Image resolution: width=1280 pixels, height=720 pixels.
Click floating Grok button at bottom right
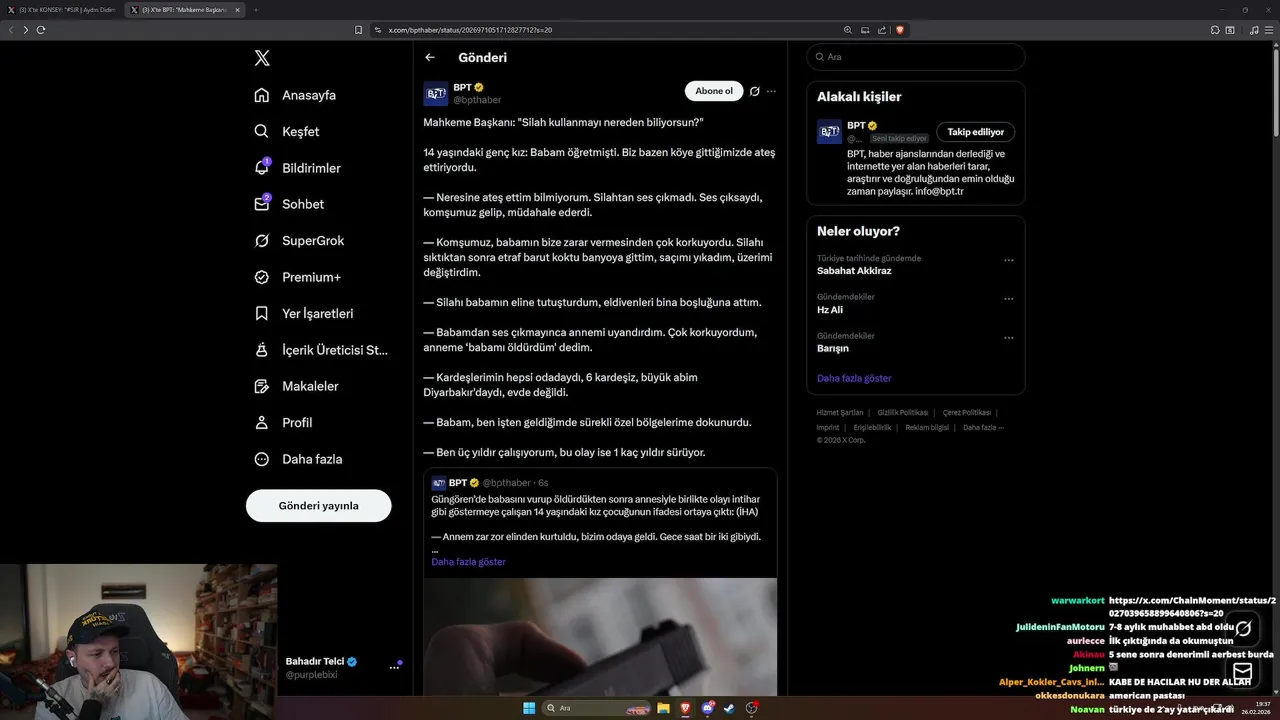(x=1243, y=629)
